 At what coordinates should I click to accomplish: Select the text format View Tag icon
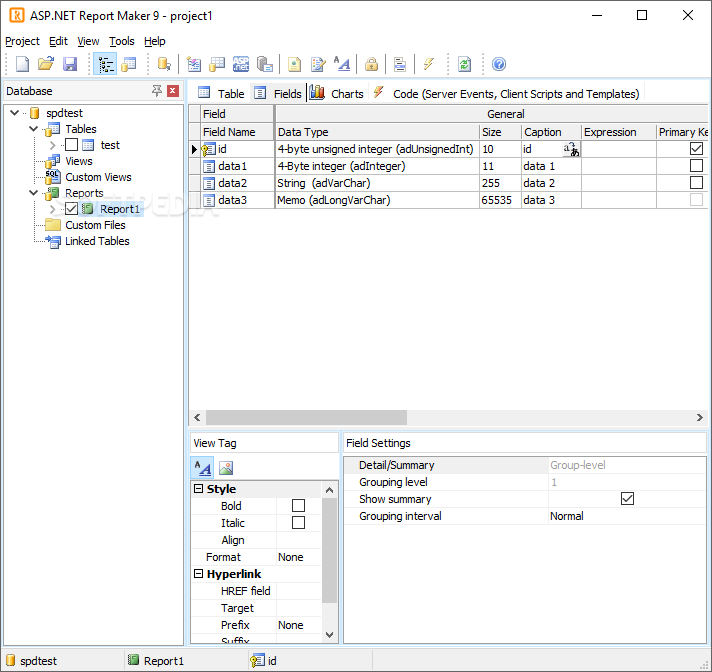click(203, 468)
